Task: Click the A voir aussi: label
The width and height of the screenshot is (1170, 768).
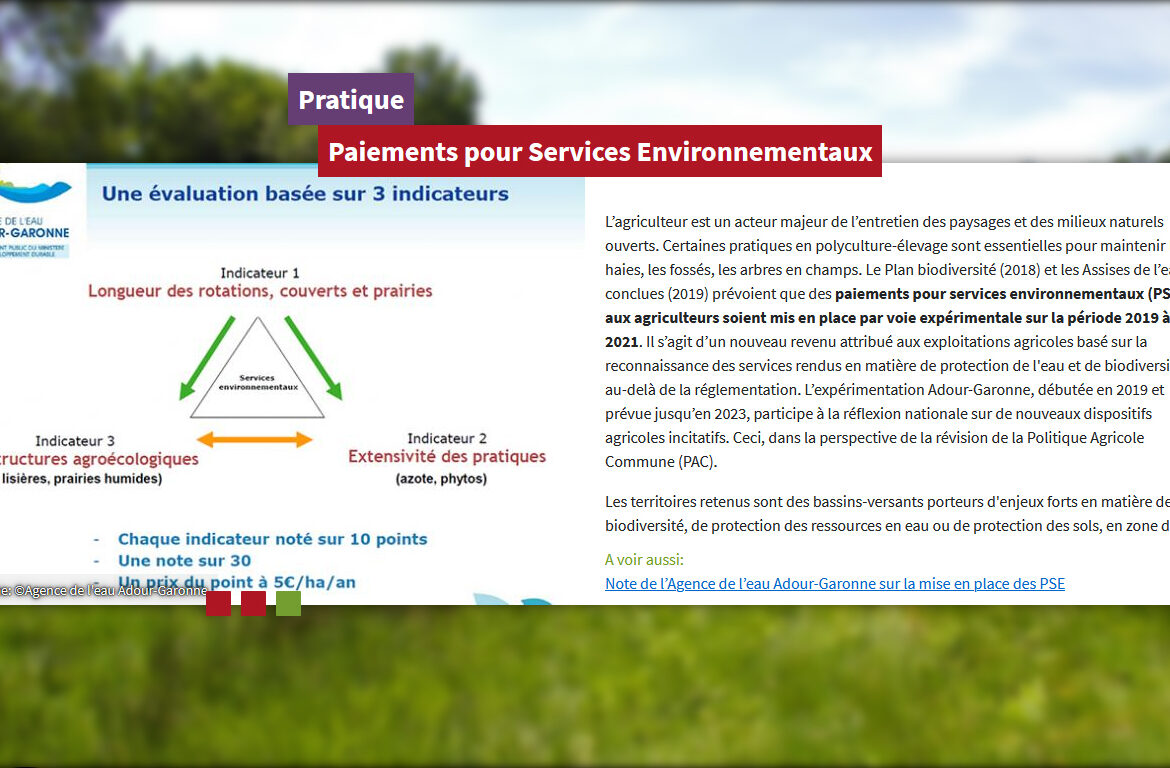Action: coord(644,560)
